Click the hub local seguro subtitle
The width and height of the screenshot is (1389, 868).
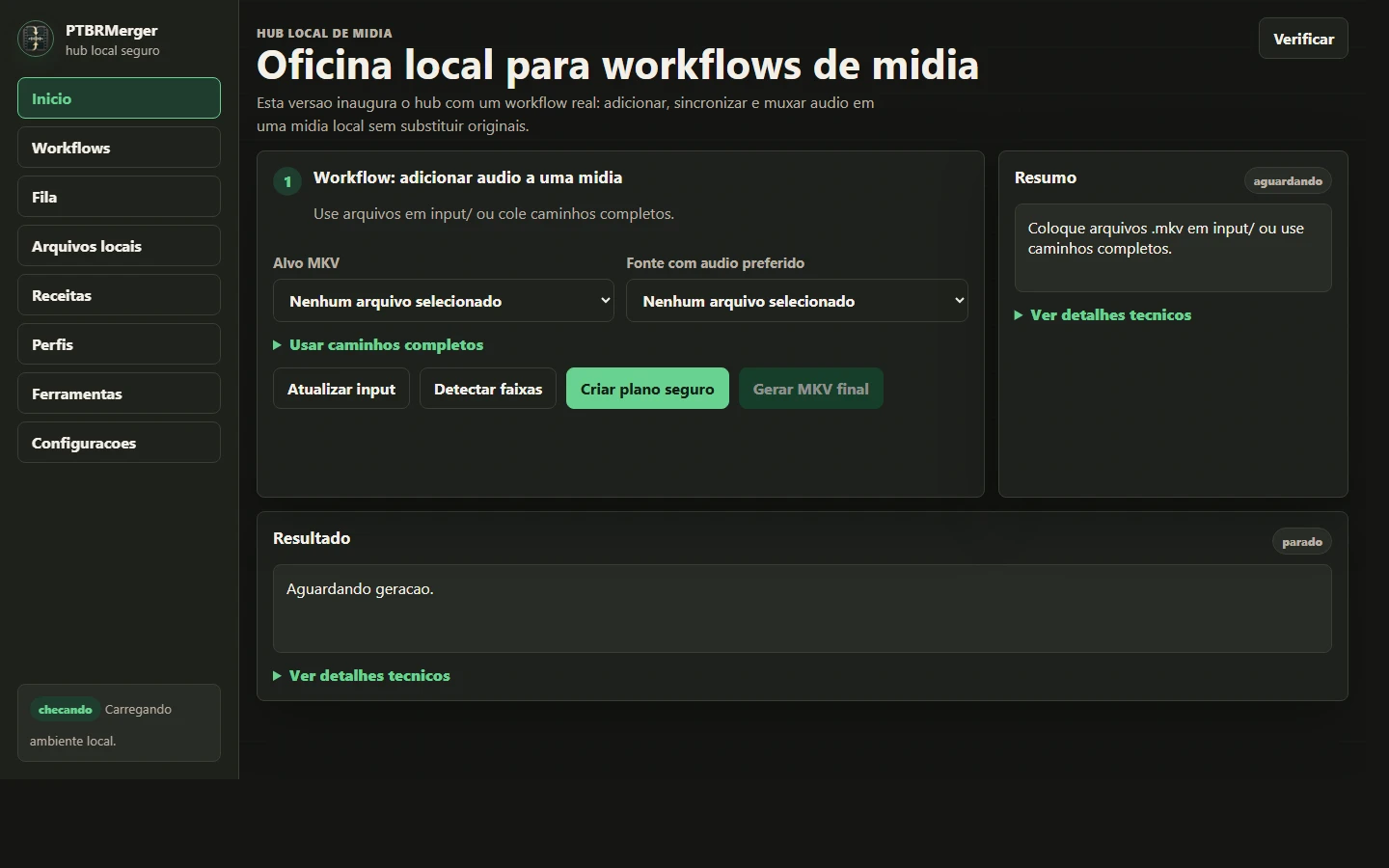(x=113, y=50)
